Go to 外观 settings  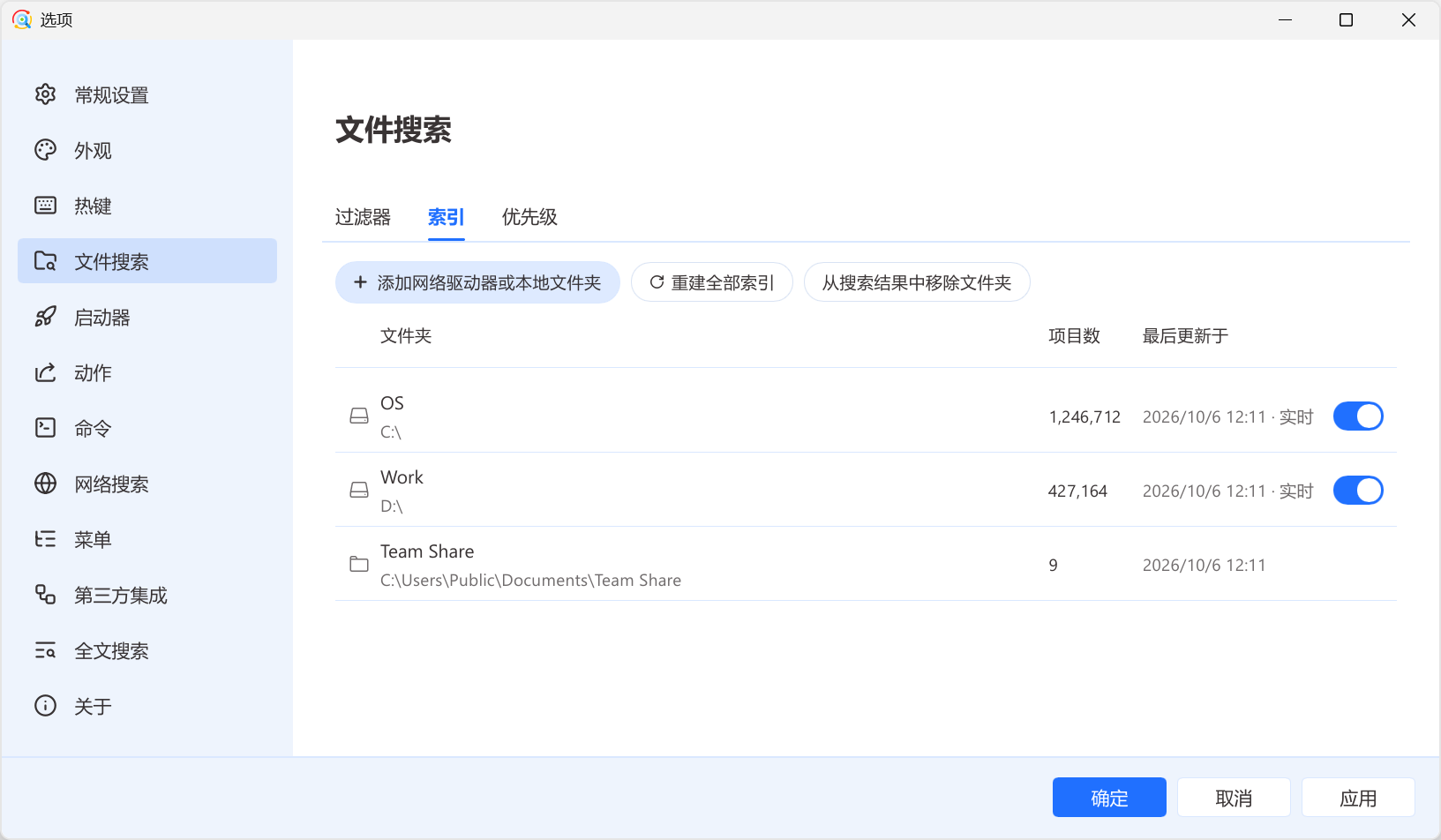tap(147, 150)
